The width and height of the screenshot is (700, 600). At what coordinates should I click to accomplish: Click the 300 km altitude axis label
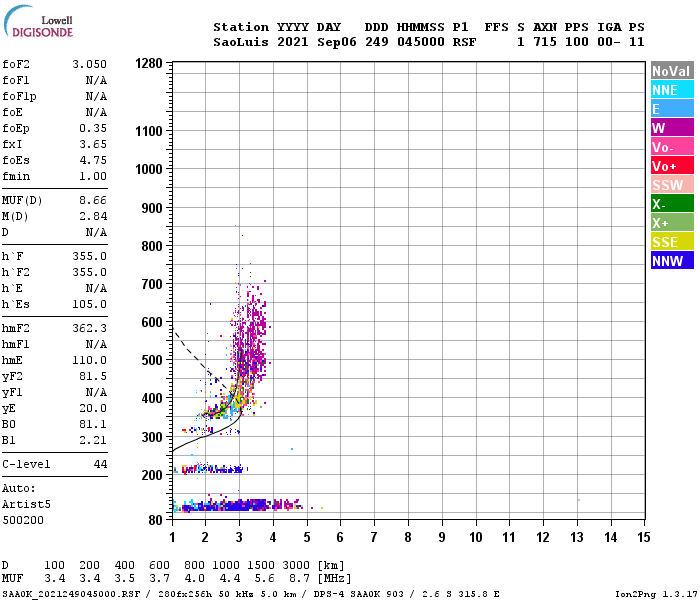tap(152, 437)
